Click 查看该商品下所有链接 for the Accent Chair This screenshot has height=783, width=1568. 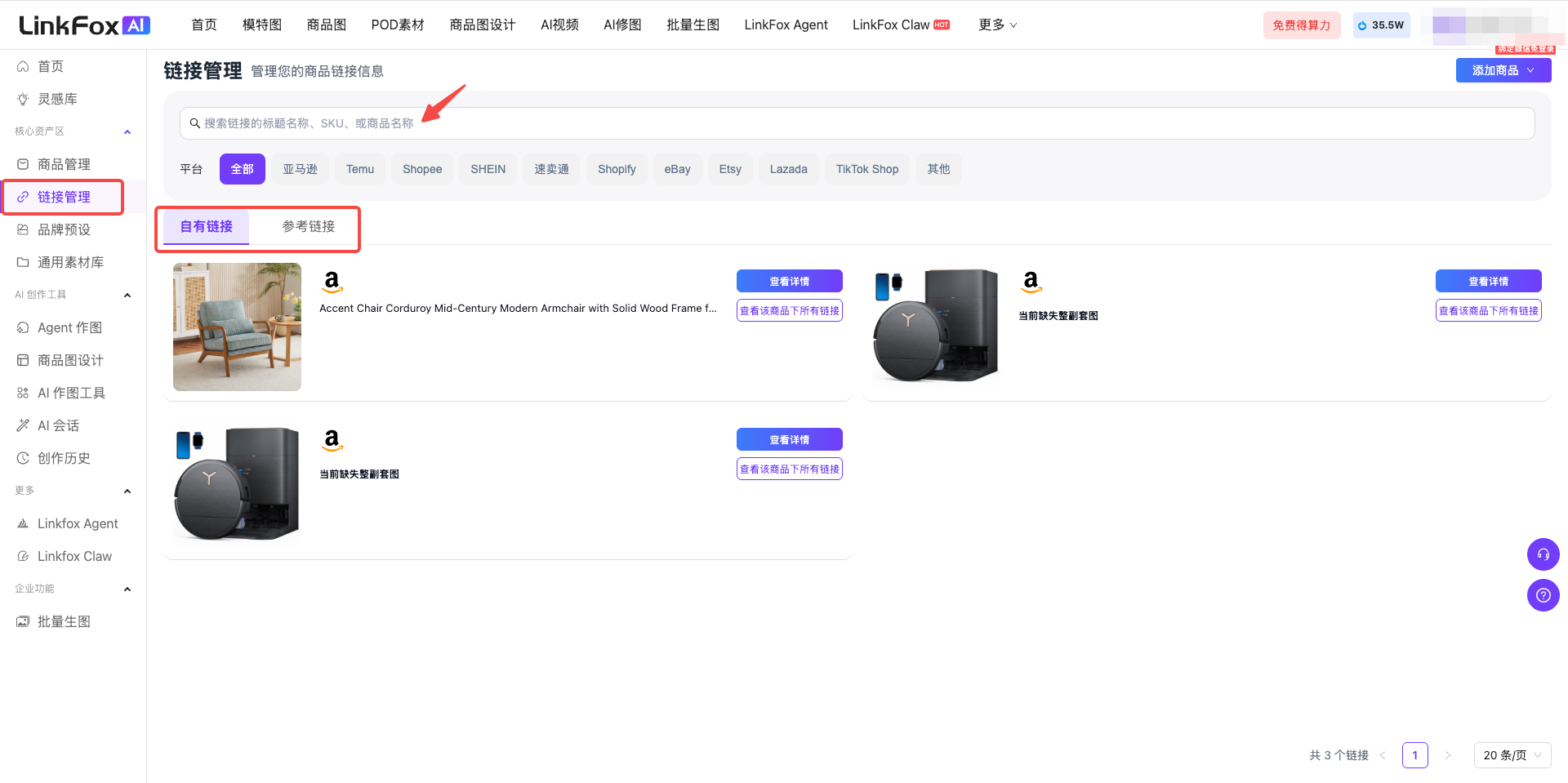click(x=790, y=310)
